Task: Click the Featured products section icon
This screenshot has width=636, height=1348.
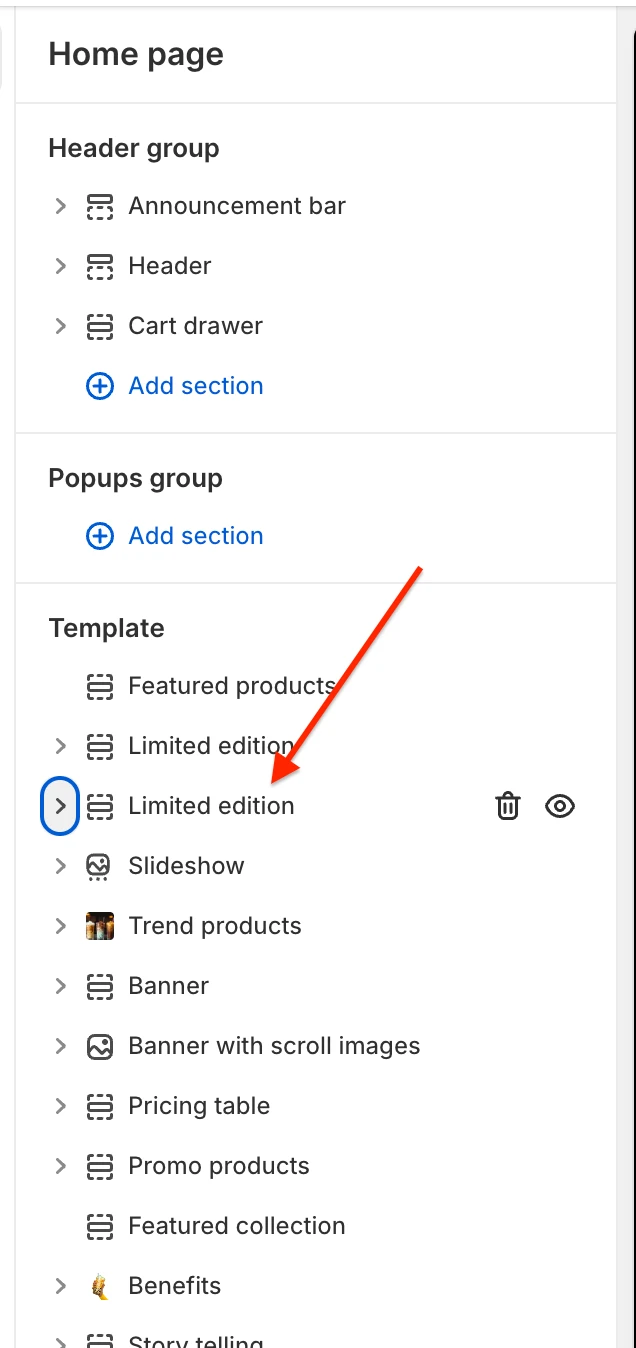Action: (99, 686)
